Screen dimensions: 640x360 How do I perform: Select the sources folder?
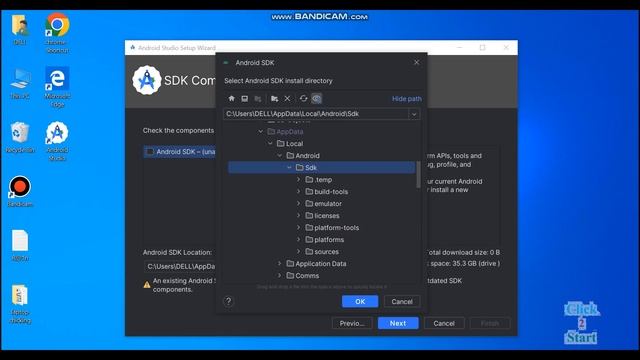[x=322, y=251]
